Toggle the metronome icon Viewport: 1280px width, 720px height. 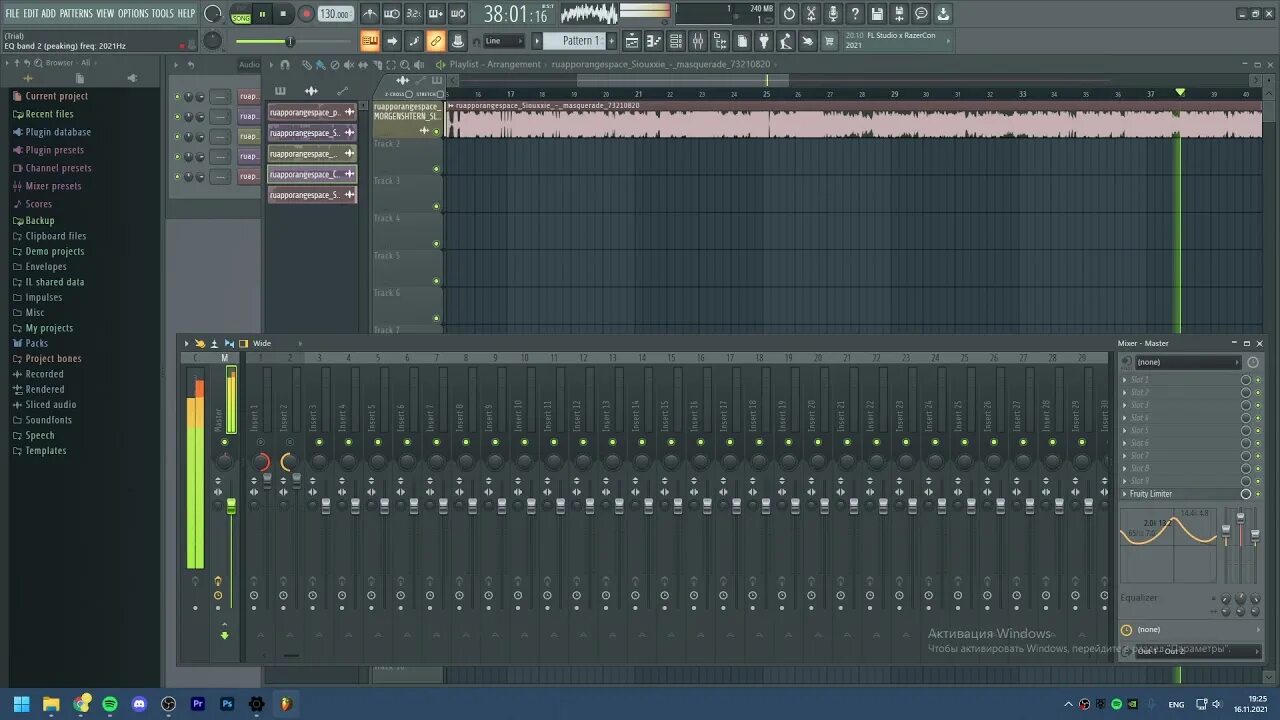click(x=370, y=14)
